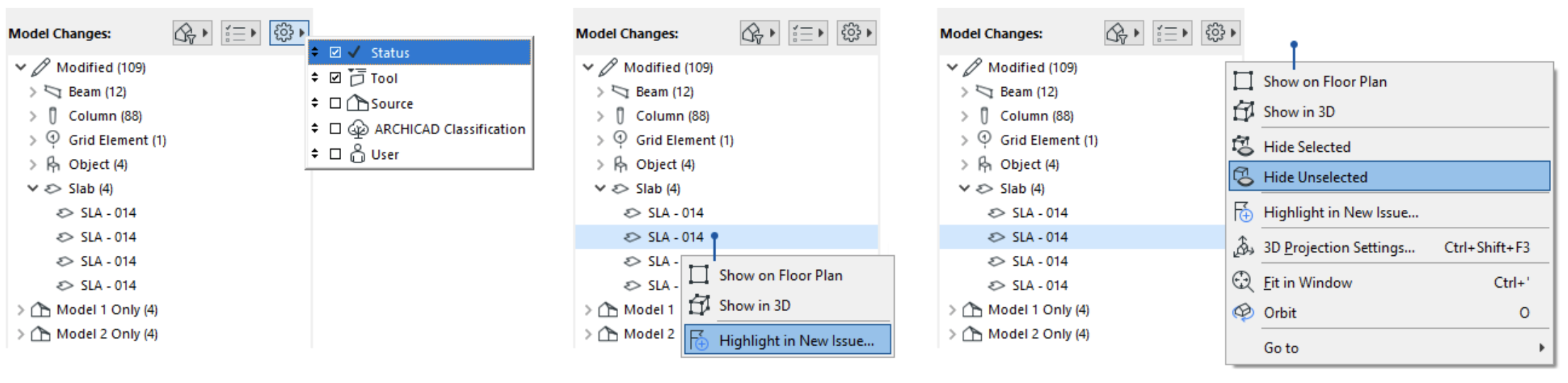This screenshot has height=383, width=1568.
Task: Expand the Beam (12) group in left panel
Action: coord(32,92)
